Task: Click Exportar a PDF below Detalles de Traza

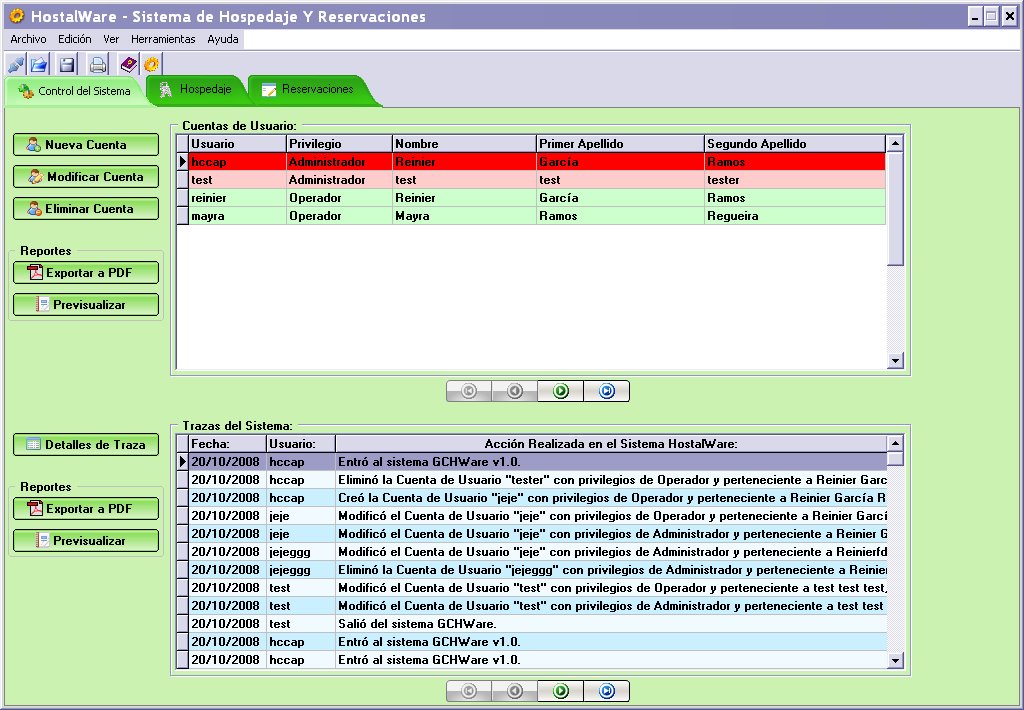Action: pos(86,509)
